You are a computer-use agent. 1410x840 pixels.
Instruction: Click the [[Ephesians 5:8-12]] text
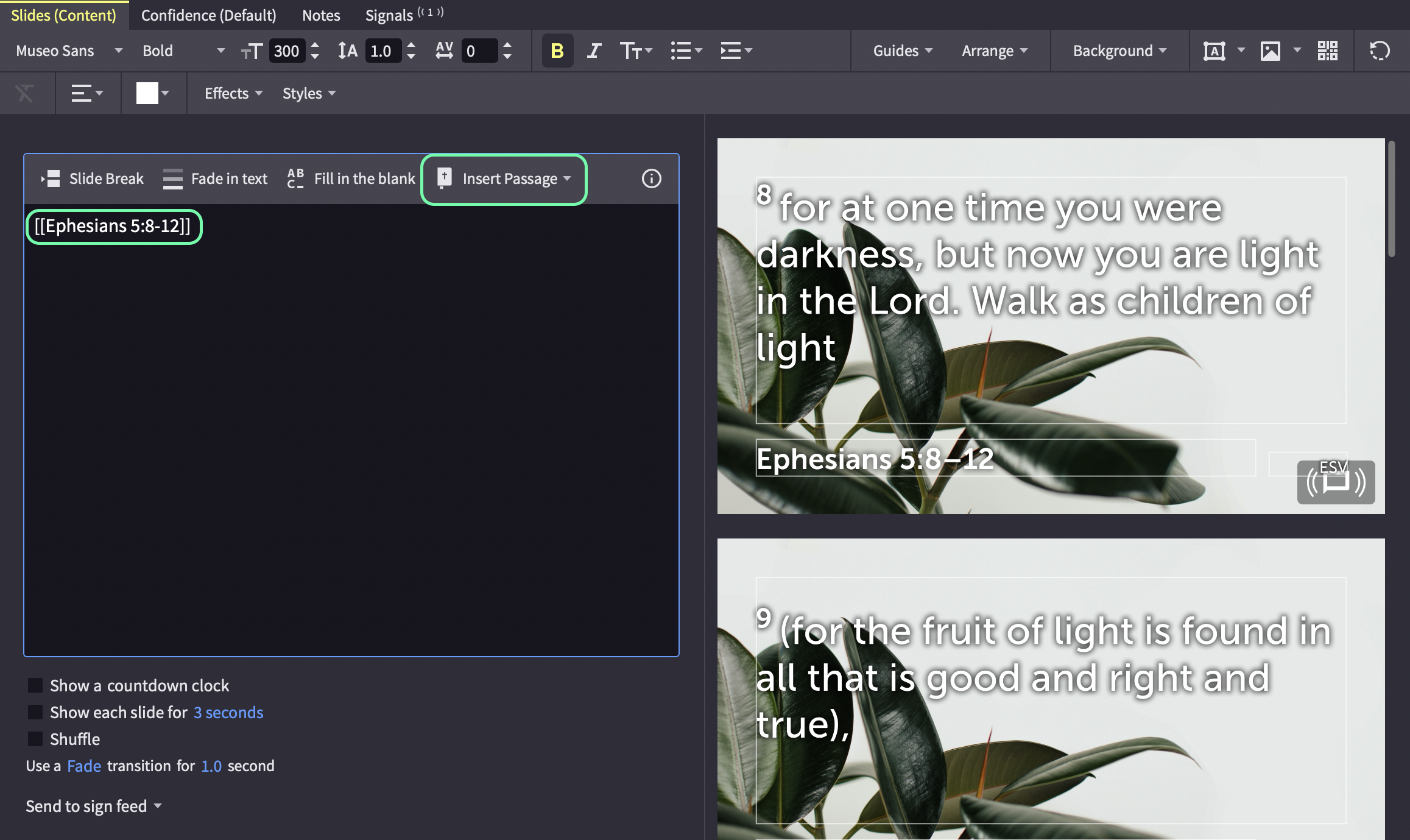pos(113,226)
